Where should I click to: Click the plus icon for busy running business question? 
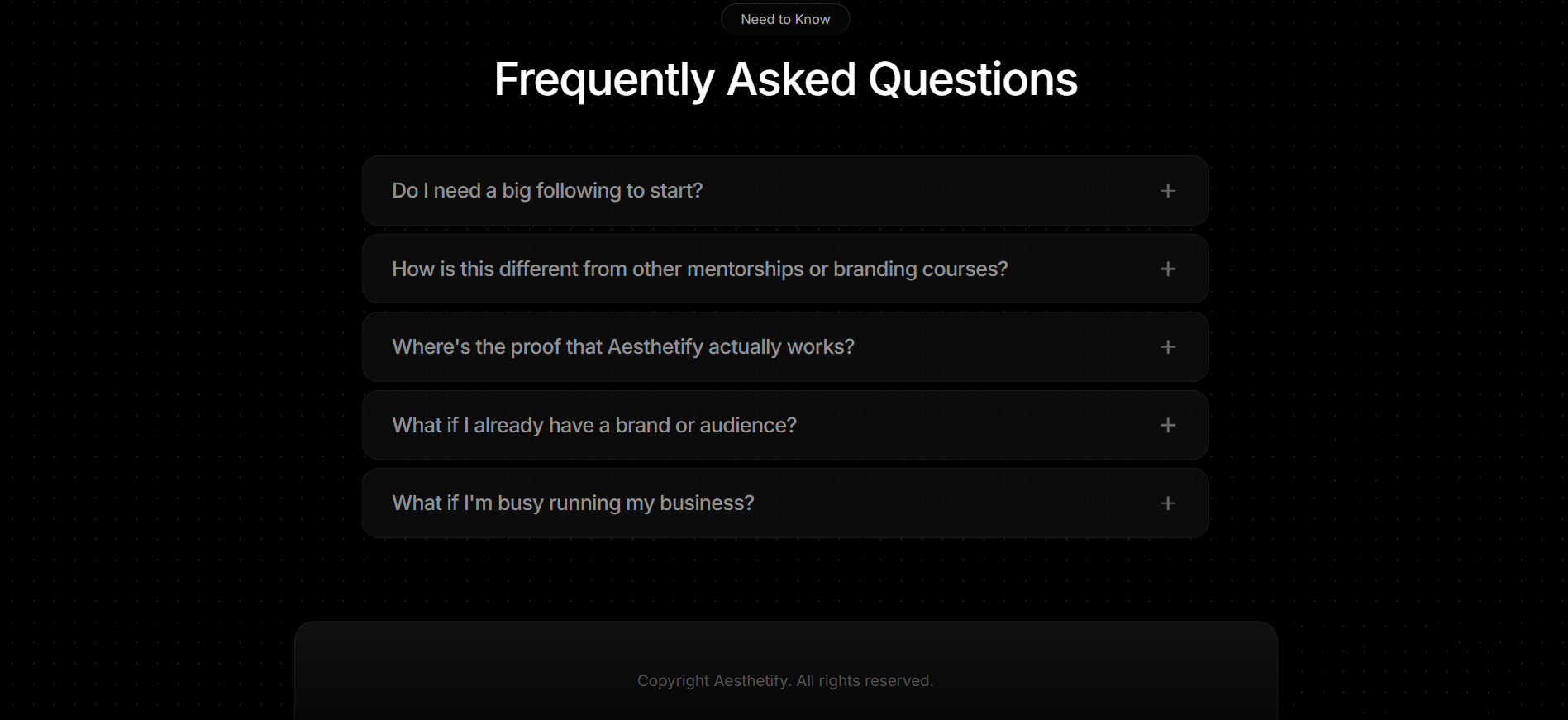[x=1167, y=503]
